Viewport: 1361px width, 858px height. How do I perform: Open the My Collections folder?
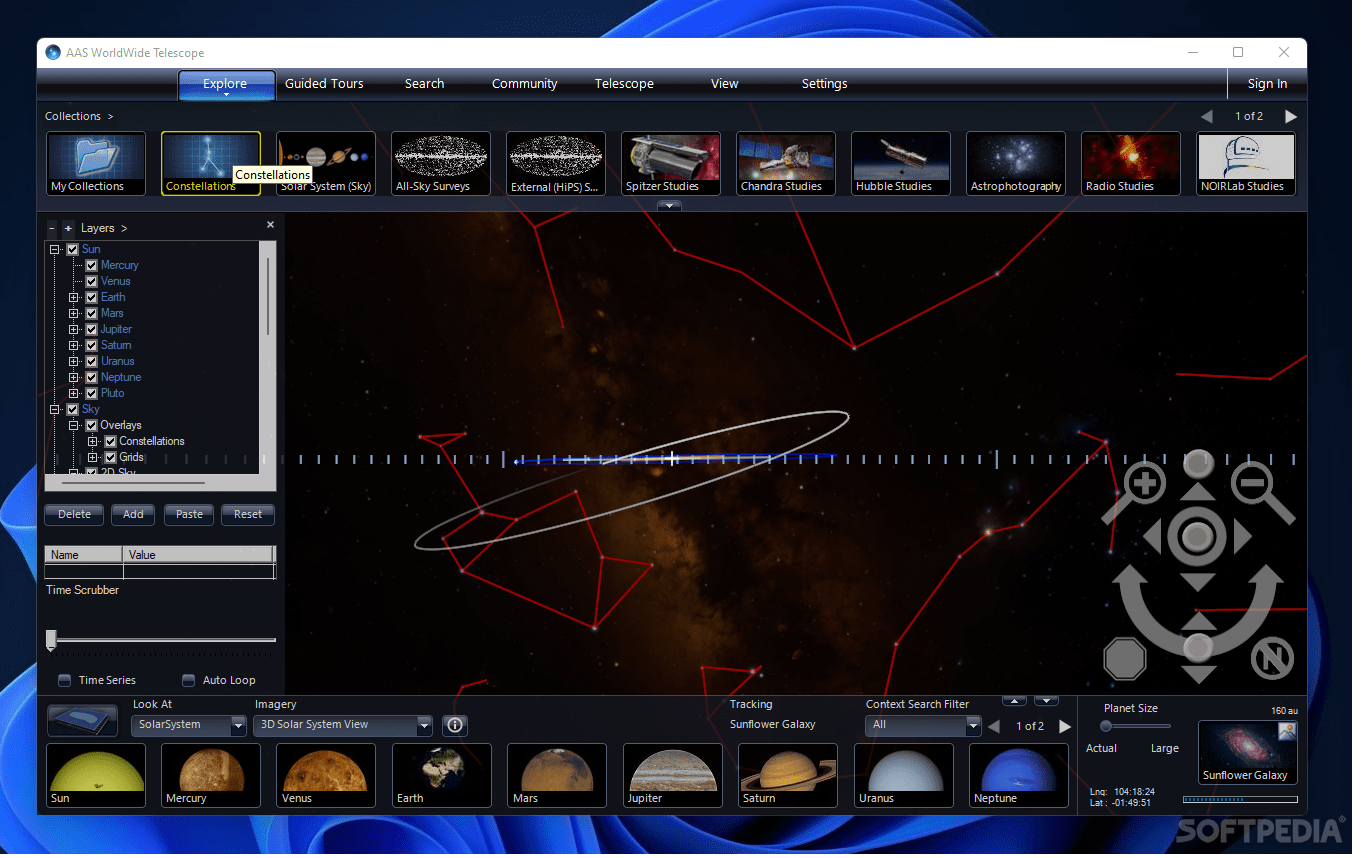point(96,164)
